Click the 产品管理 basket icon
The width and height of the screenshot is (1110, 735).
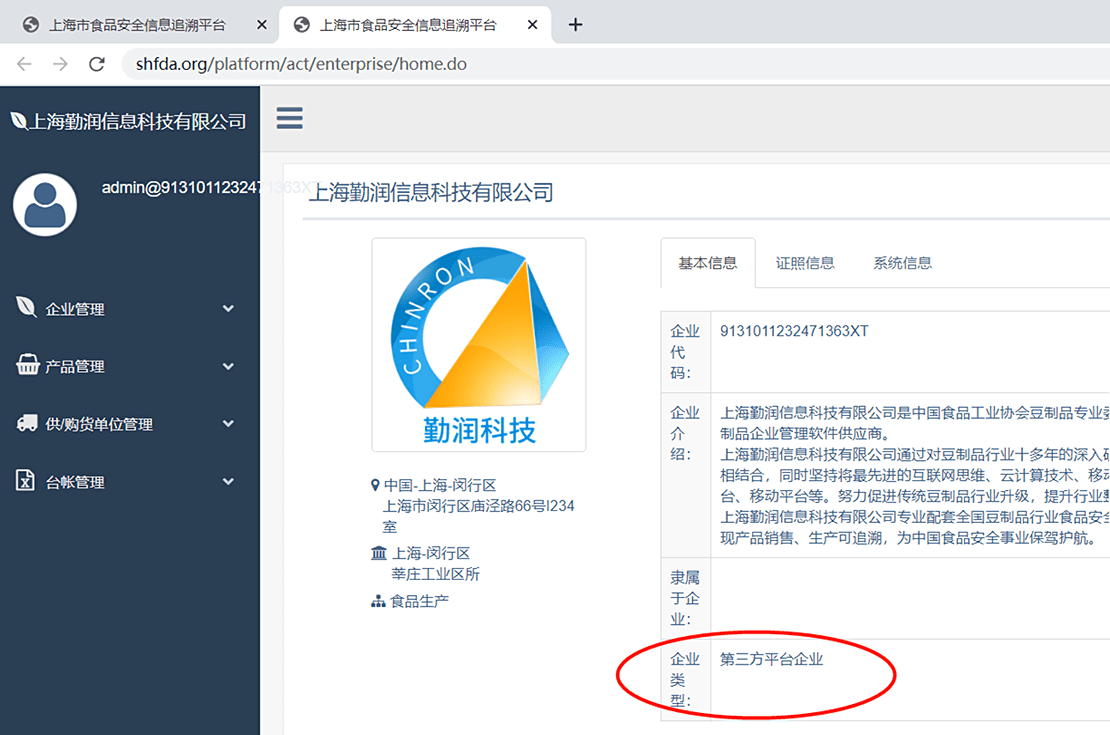pos(28,365)
